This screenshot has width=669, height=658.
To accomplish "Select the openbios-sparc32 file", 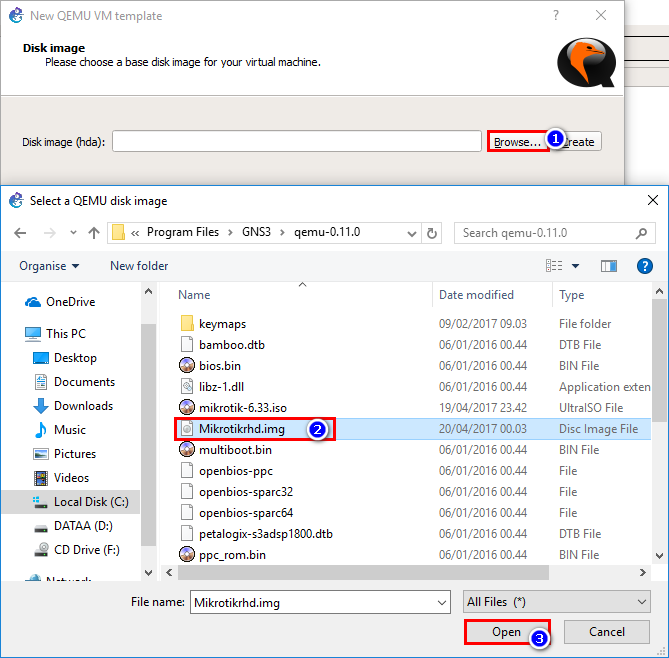I will click(246, 492).
